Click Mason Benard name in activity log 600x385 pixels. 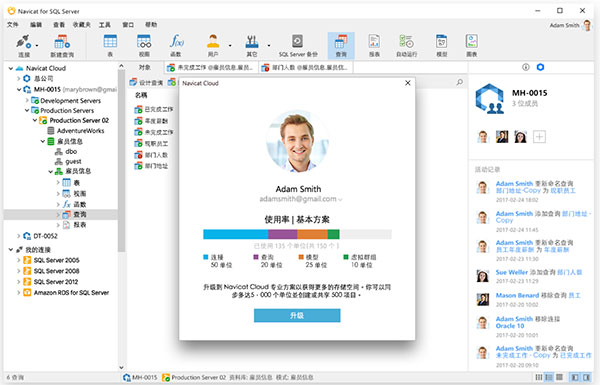[x=517, y=295]
